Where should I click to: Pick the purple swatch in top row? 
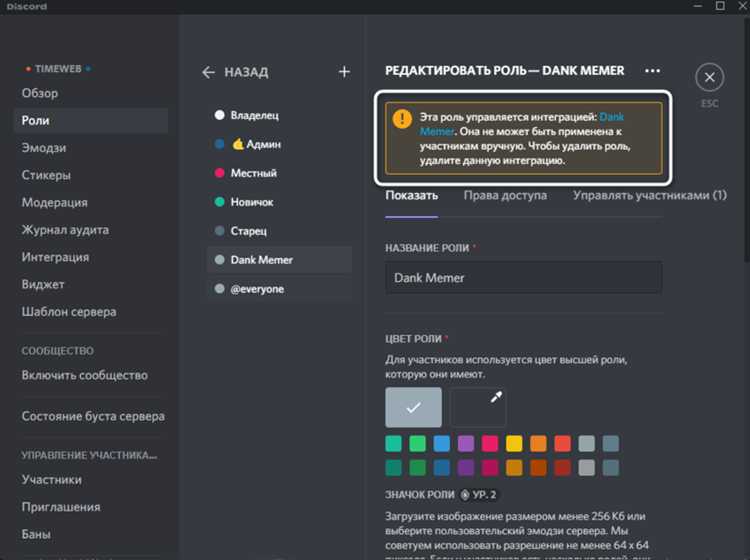click(466, 443)
